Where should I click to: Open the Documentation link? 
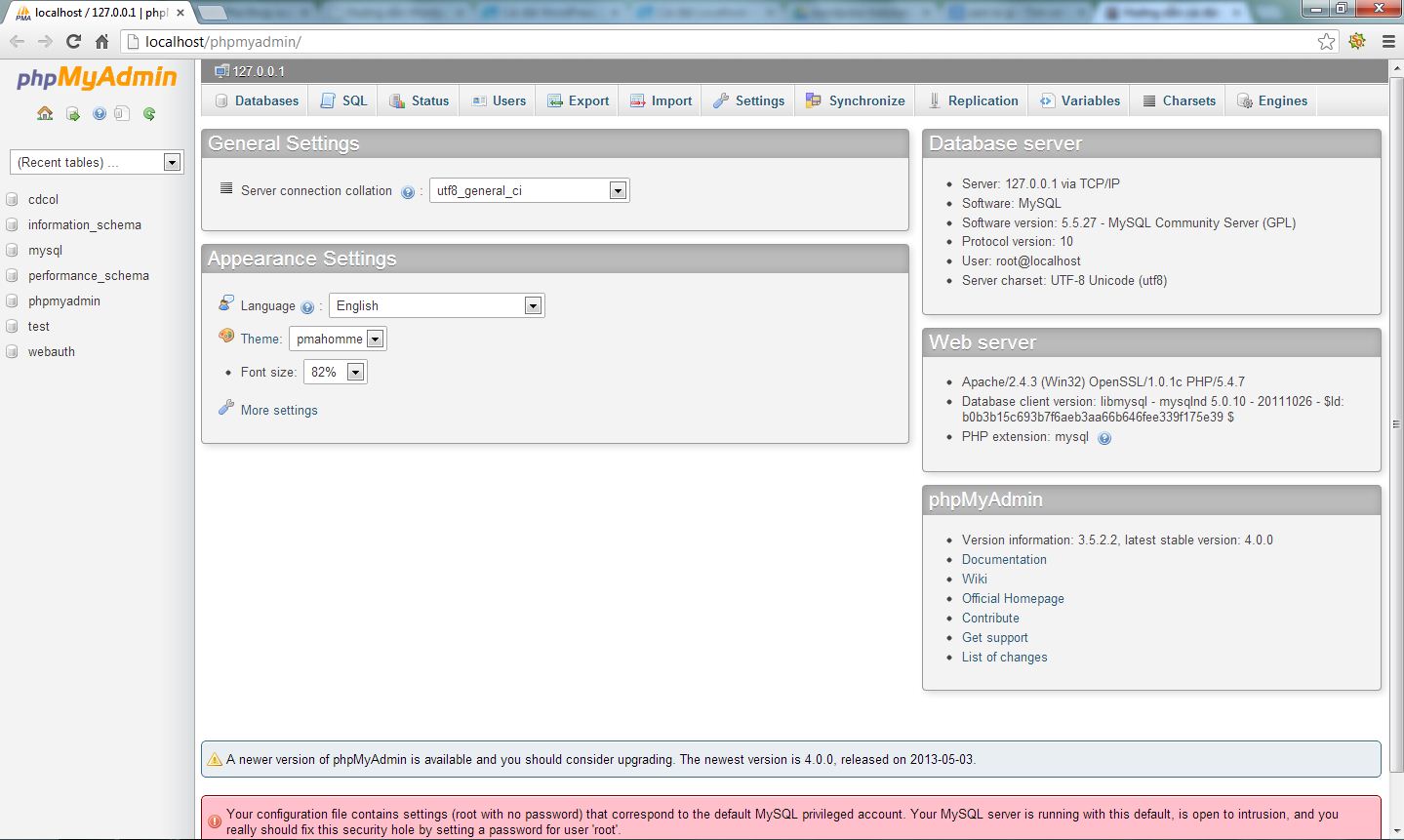coord(1004,559)
